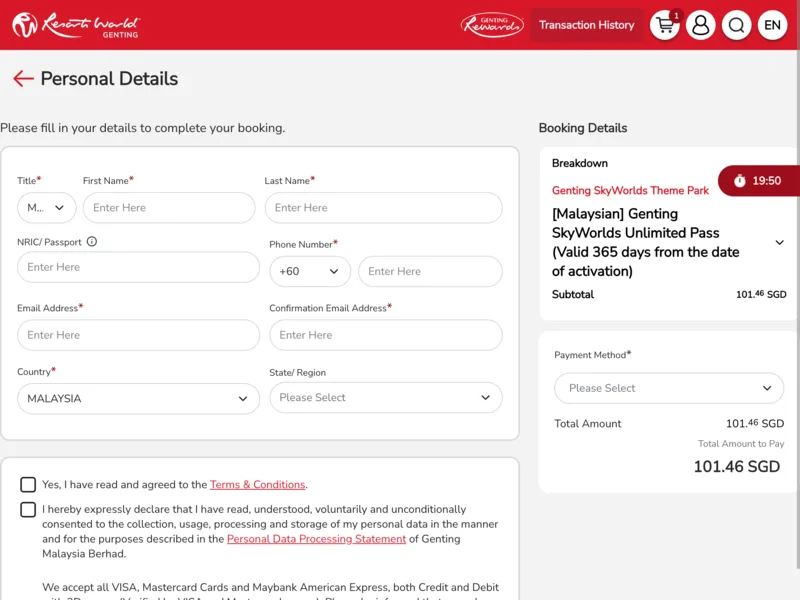800x600 pixels.
Task: Open the Personal Data Processing Statement link
Action: click(316, 539)
